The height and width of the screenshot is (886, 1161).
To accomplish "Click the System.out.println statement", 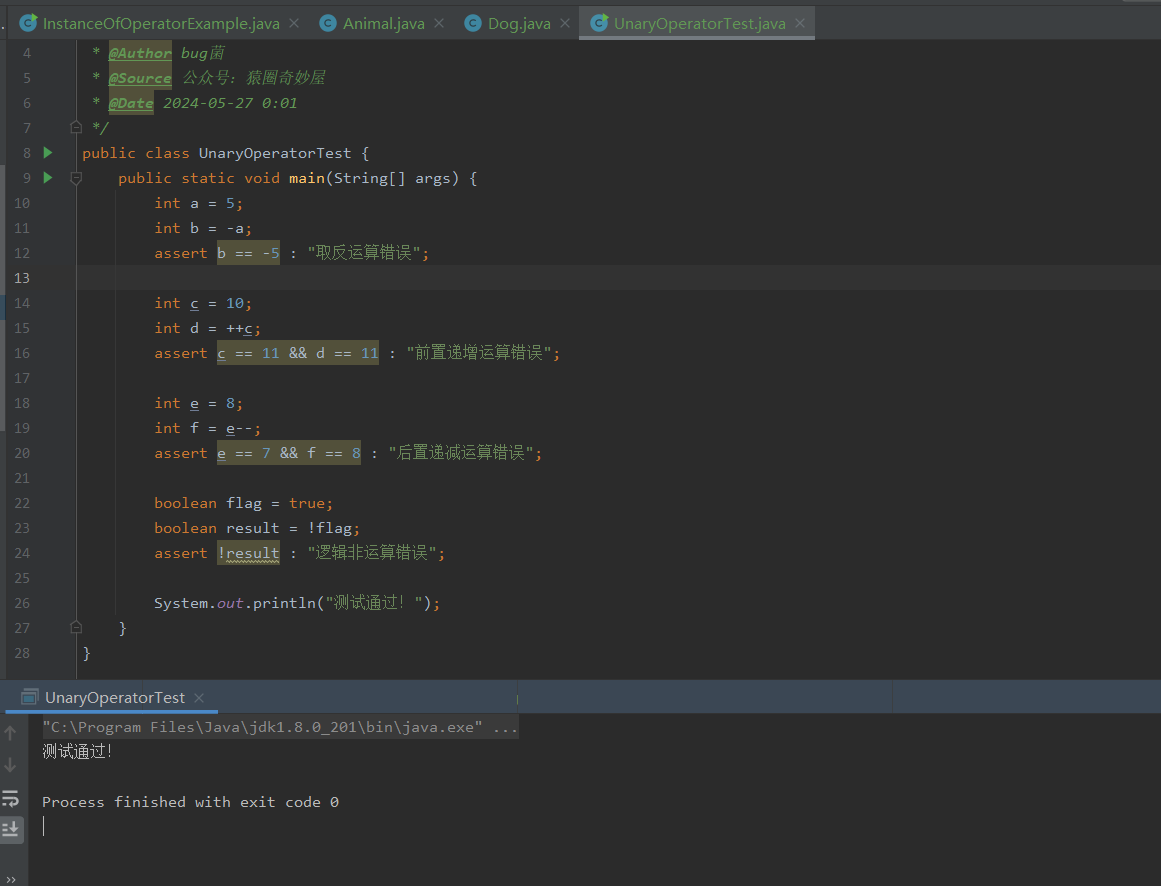I will pos(297,603).
